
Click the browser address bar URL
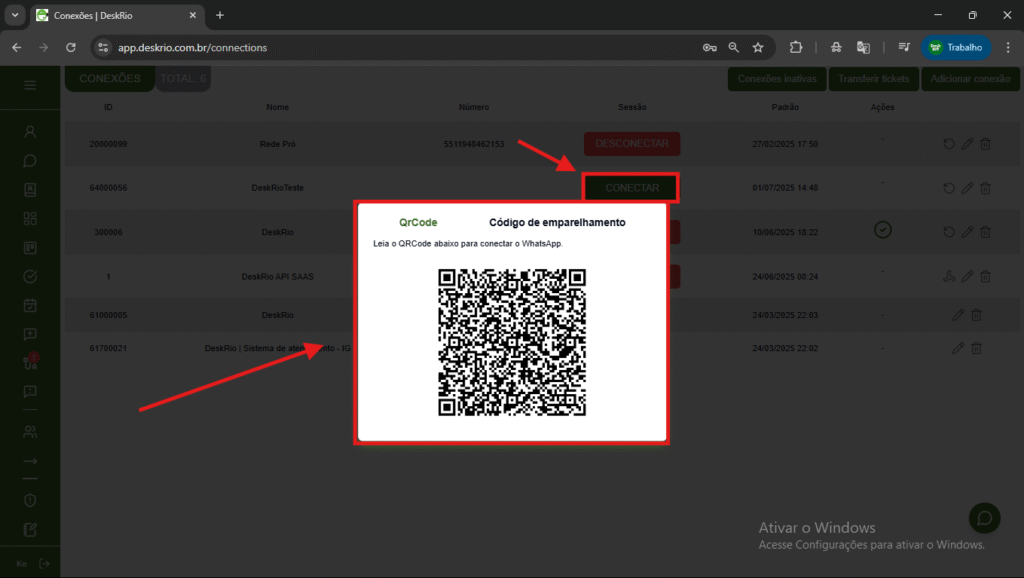(193, 48)
